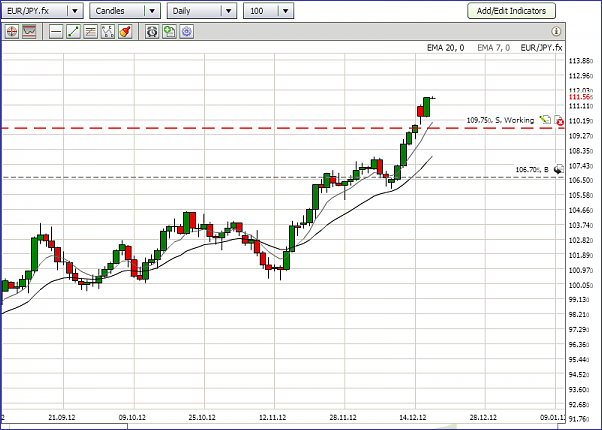Click the EMA 20, 0 indicator label

(445, 48)
